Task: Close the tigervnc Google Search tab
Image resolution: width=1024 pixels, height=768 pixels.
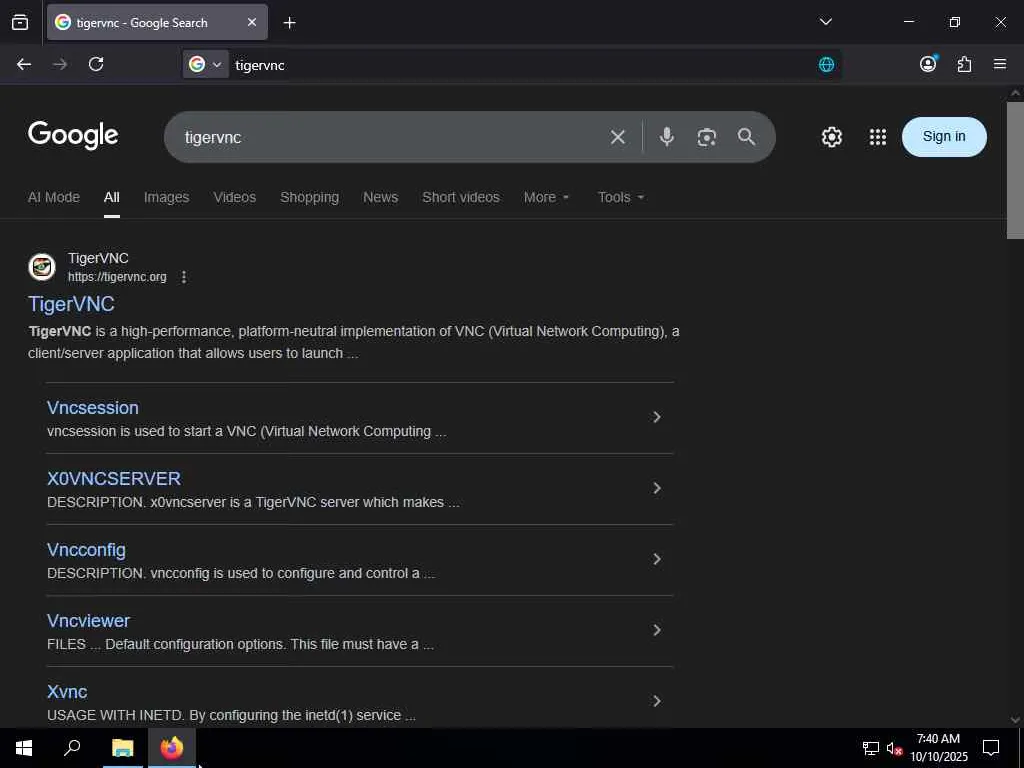Action: (252, 22)
